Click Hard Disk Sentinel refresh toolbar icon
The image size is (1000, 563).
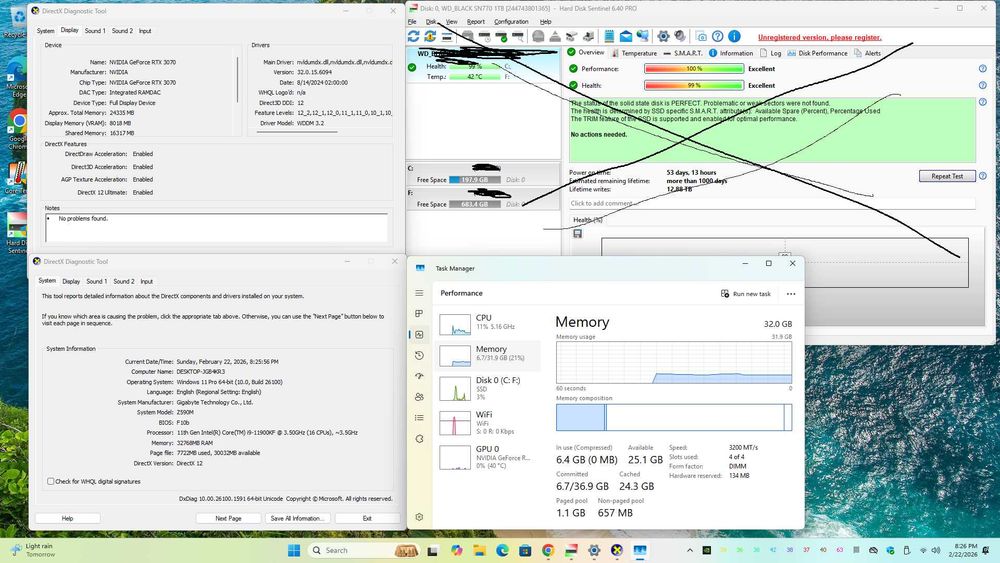coord(414,37)
